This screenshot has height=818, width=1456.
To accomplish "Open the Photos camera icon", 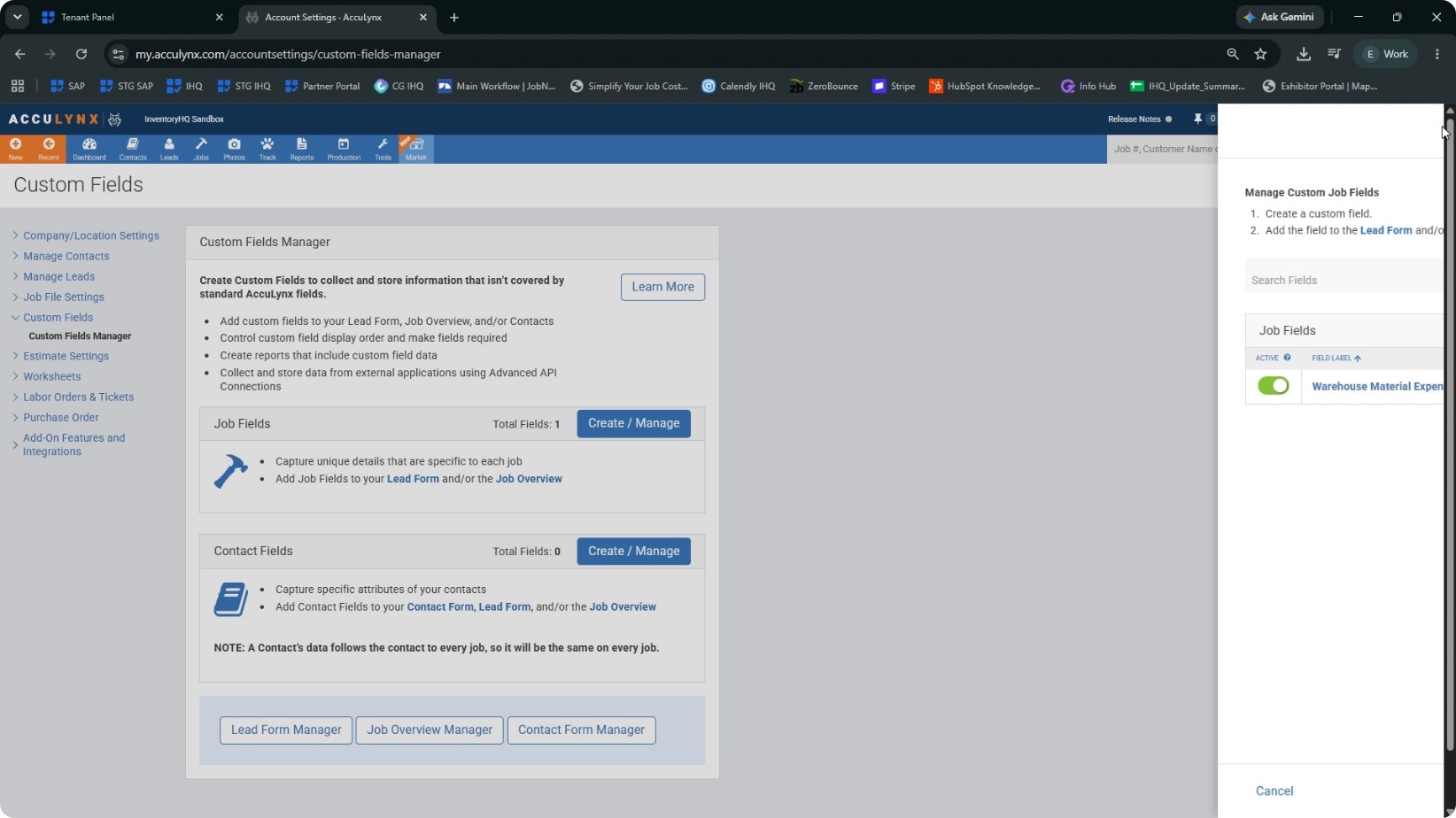I will click(x=234, y=149).
